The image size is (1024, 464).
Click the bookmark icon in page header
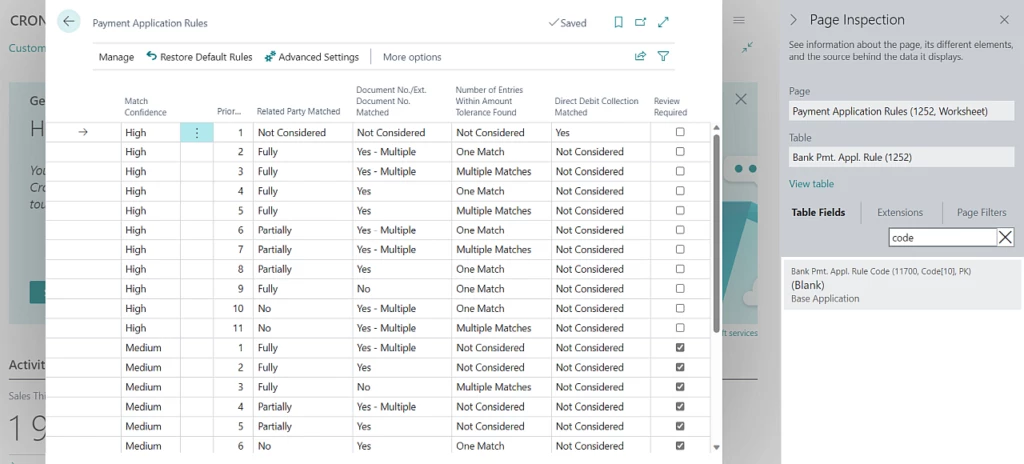(618, 22)
